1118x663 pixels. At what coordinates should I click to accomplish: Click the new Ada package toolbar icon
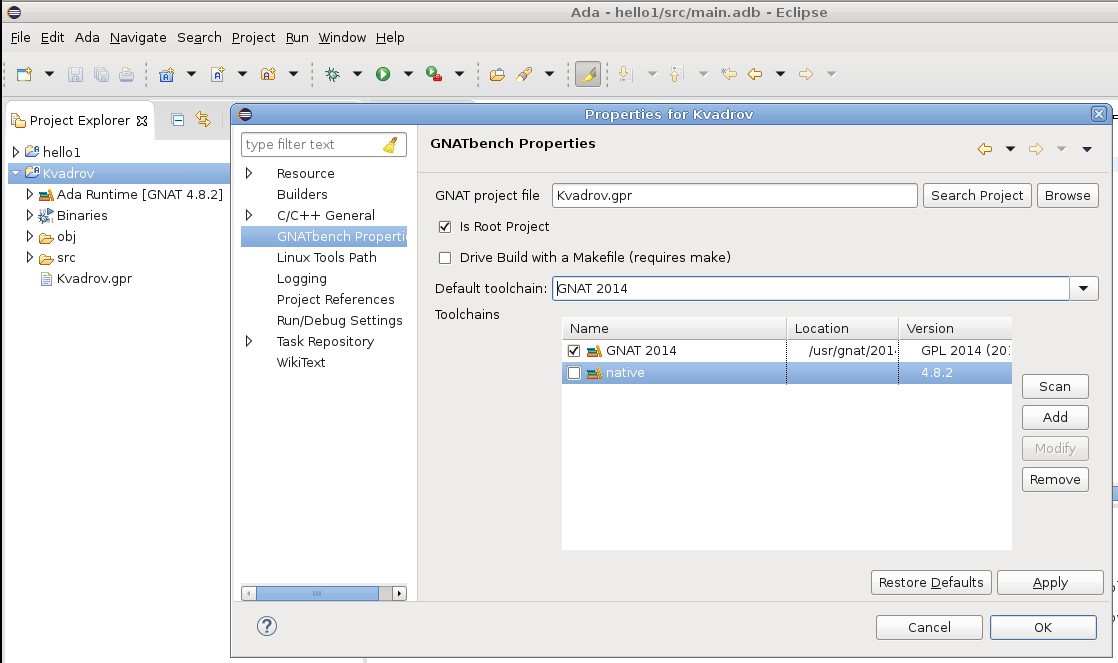[x=268, y=74]
